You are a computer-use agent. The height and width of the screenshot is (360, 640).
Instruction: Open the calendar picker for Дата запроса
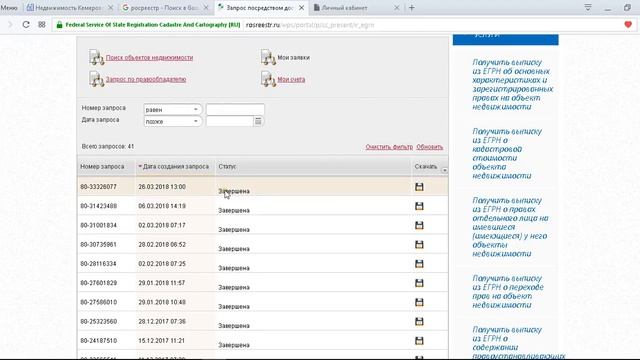click(258, 121)
